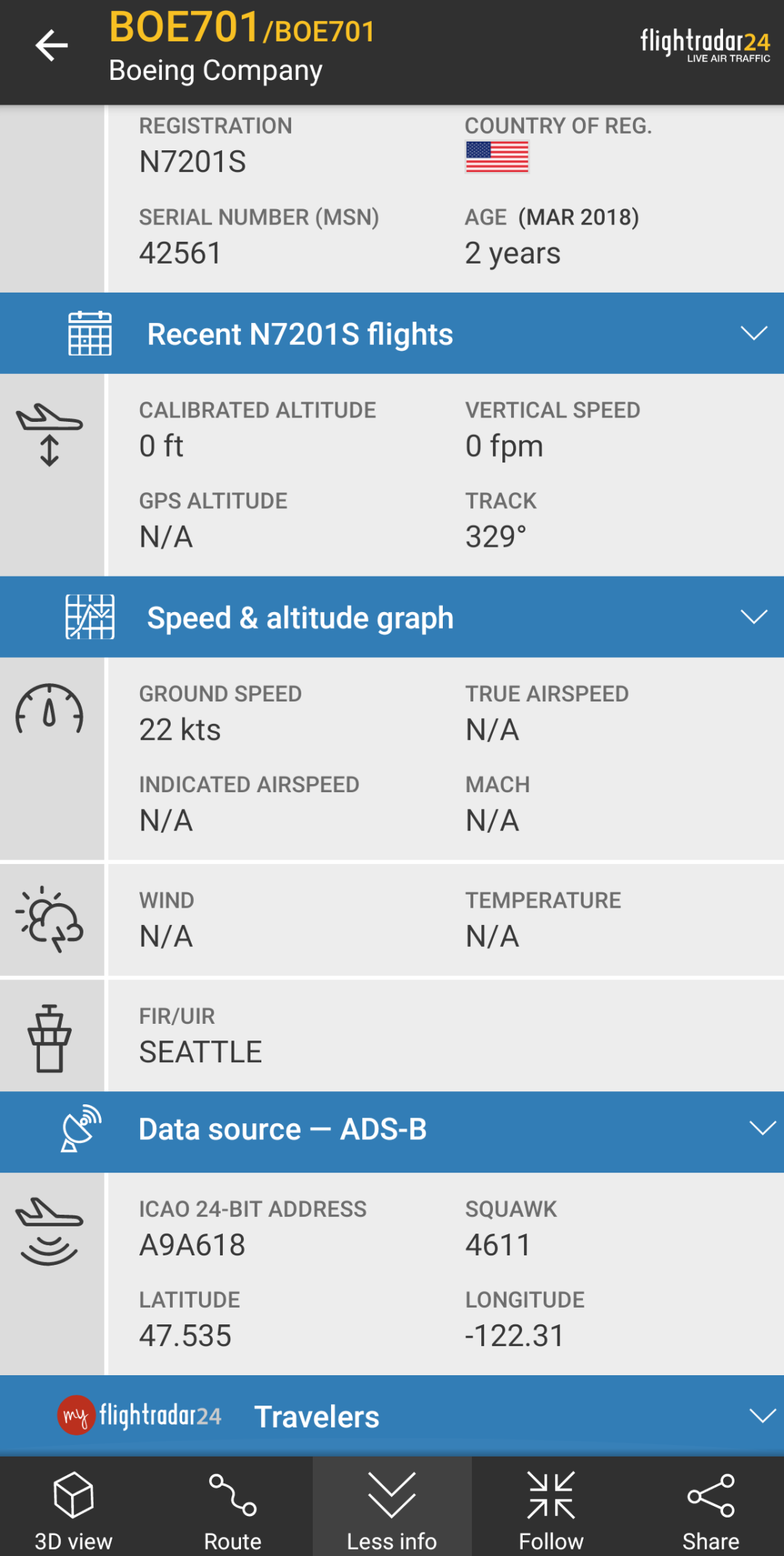Tap the ADS-B transponder airplane icon

tap(49, 1231)
